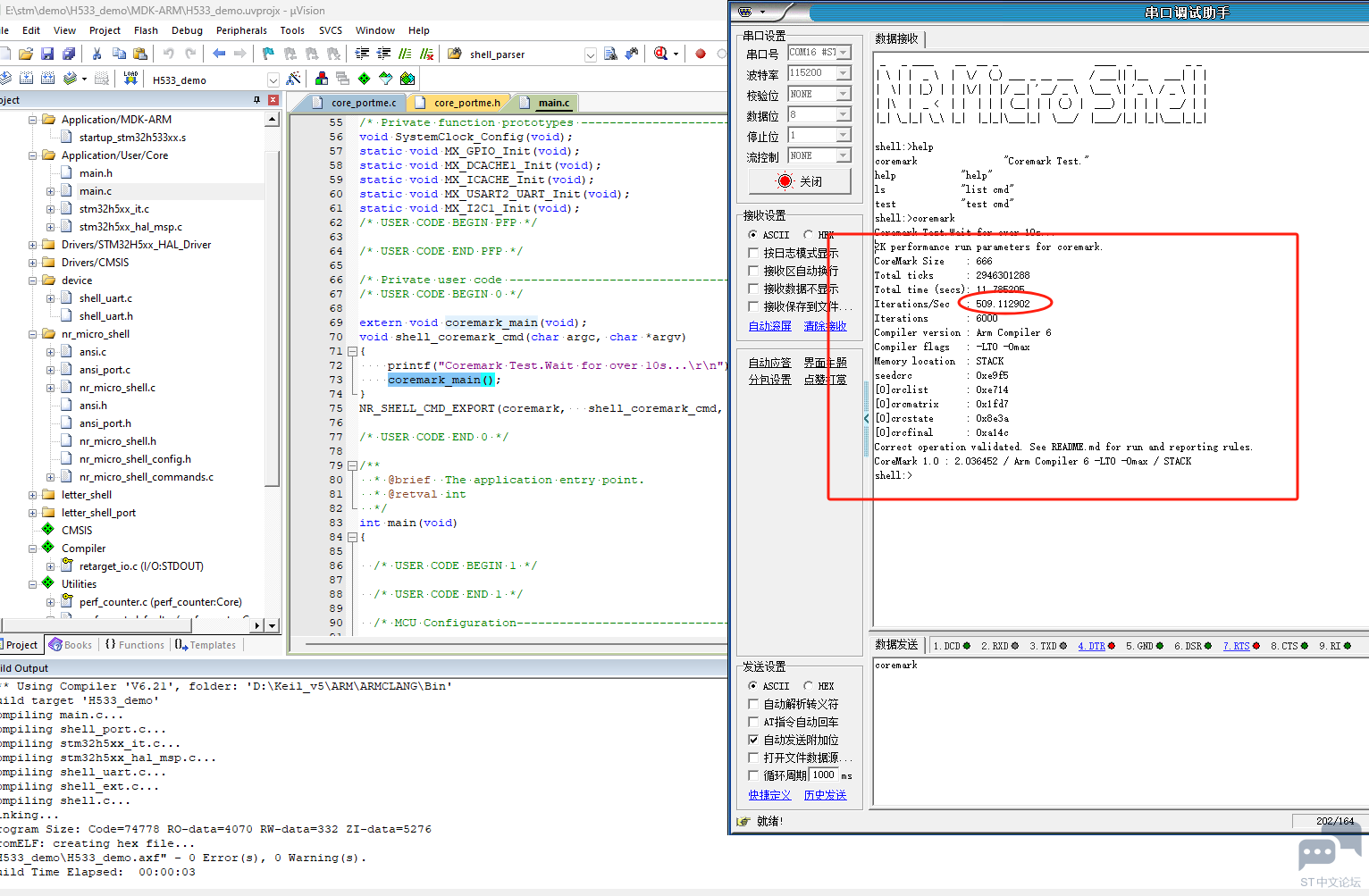
Task: Click the 历史发送 link
Action: pos(825,795)
